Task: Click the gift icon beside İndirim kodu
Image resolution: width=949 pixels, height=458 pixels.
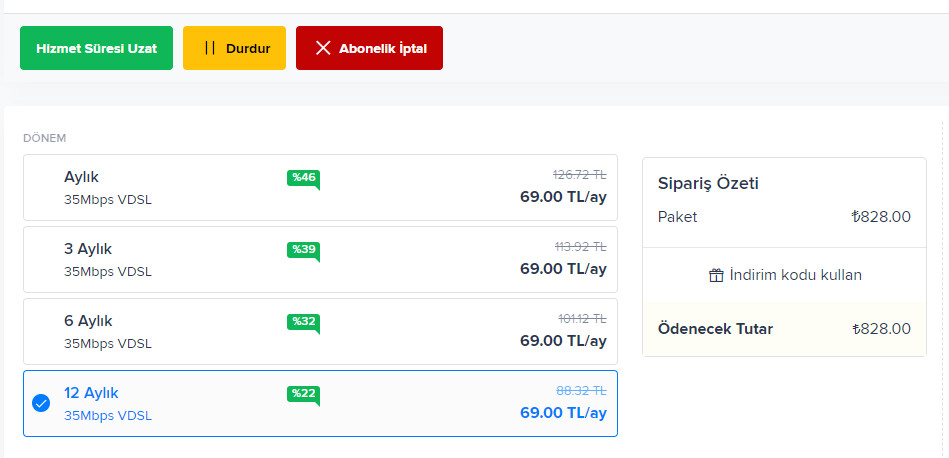Action: (716, 275)
